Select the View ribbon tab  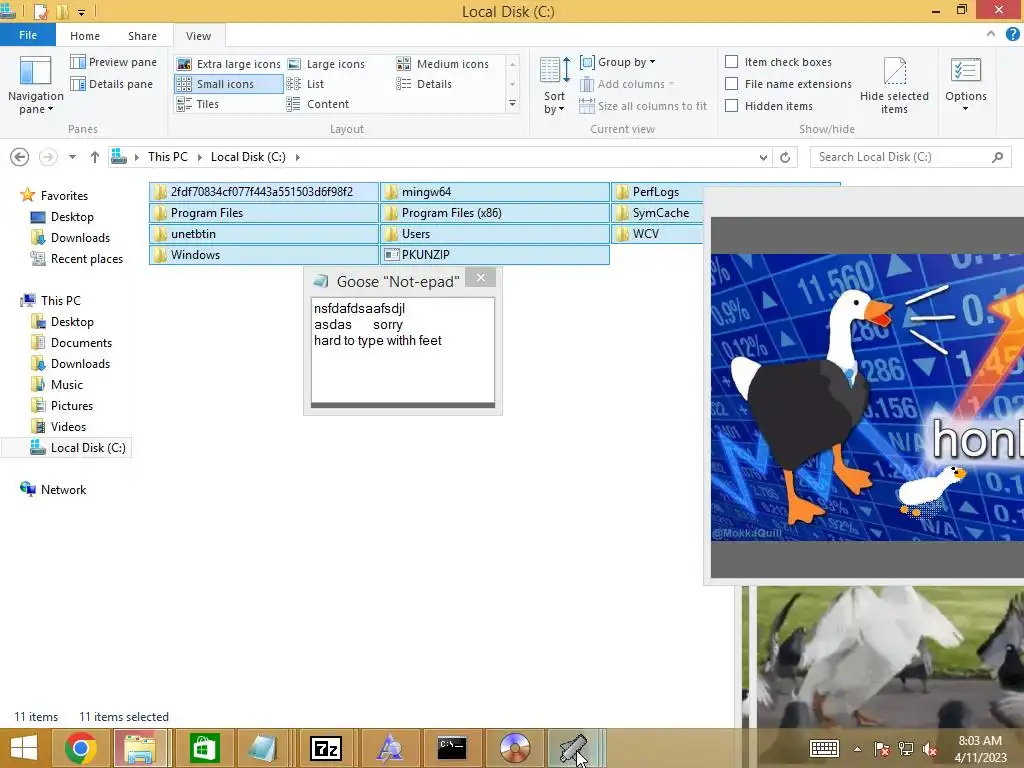(x=199, y=36)
